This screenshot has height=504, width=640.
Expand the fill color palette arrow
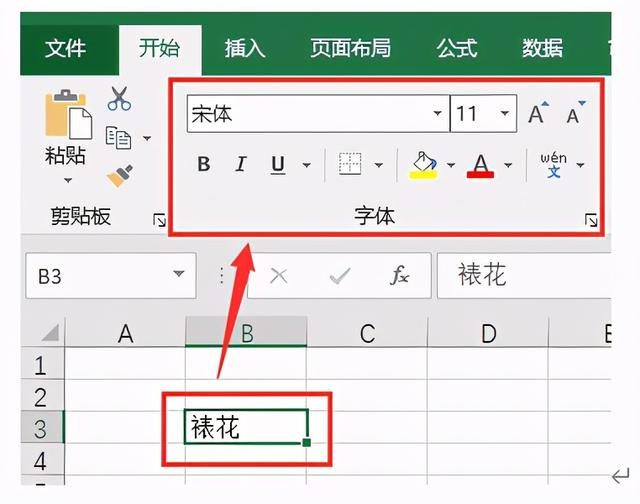[451, 165]
